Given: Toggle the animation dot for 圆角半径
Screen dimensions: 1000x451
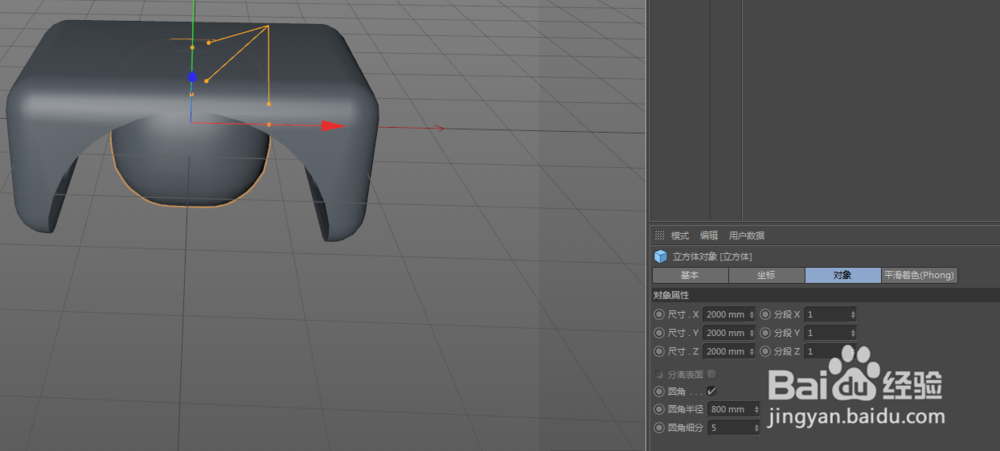Looking at the screenshot, I should point(659,410).
